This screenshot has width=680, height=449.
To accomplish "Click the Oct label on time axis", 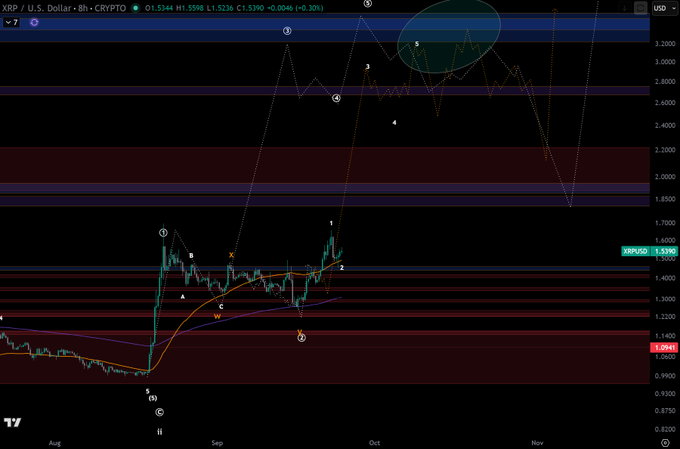I will point(374,443).
